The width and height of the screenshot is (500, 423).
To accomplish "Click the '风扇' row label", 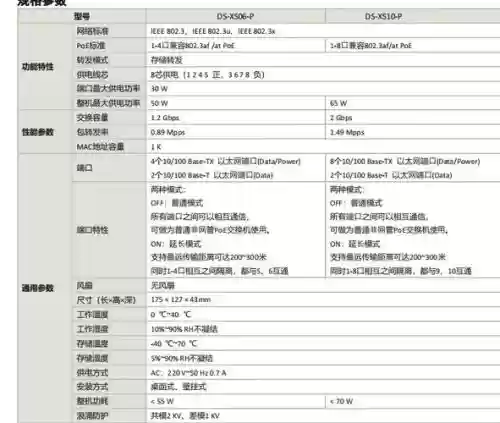I will click(84, 285).
